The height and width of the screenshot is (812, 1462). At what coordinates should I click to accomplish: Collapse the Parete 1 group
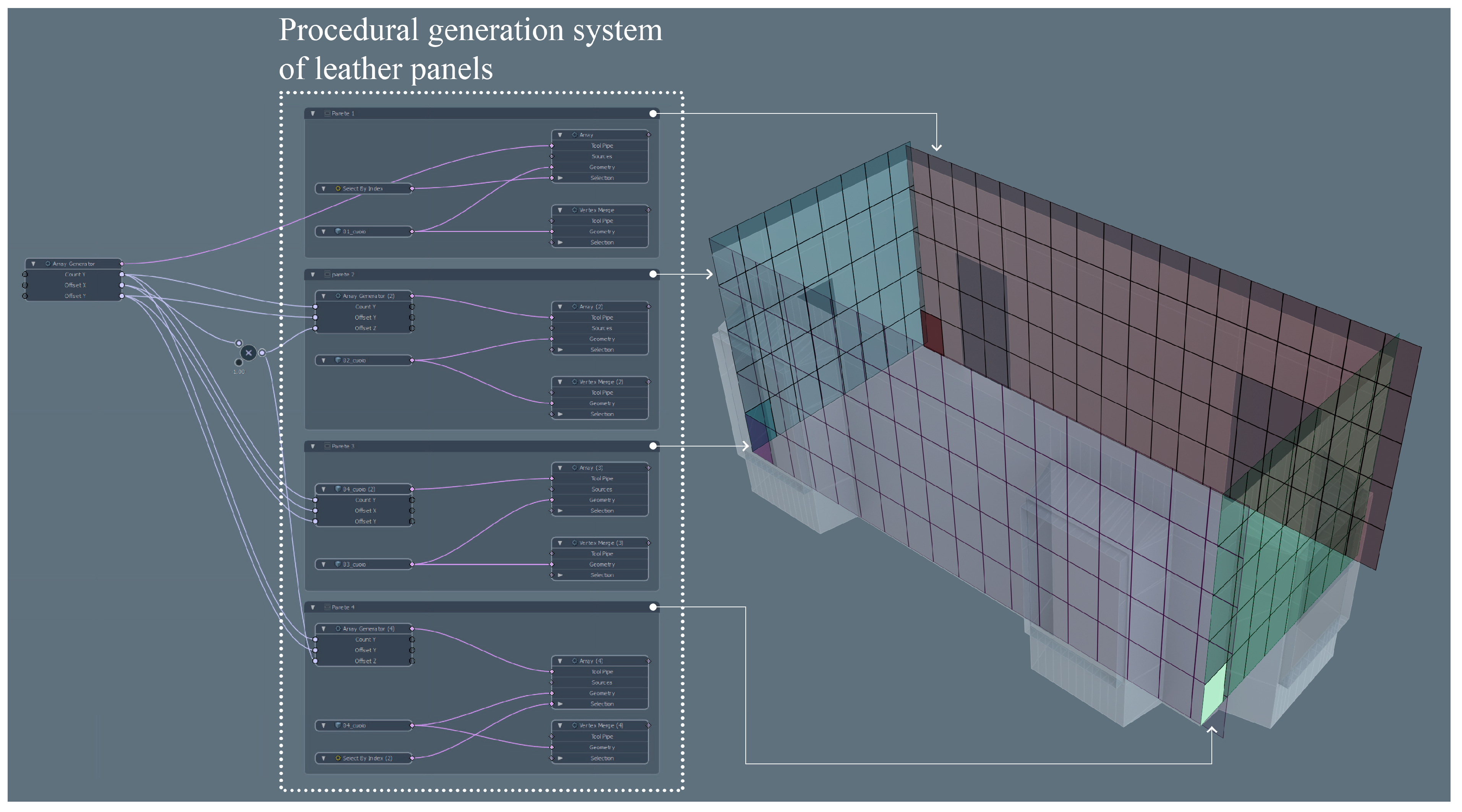(313, 113)
